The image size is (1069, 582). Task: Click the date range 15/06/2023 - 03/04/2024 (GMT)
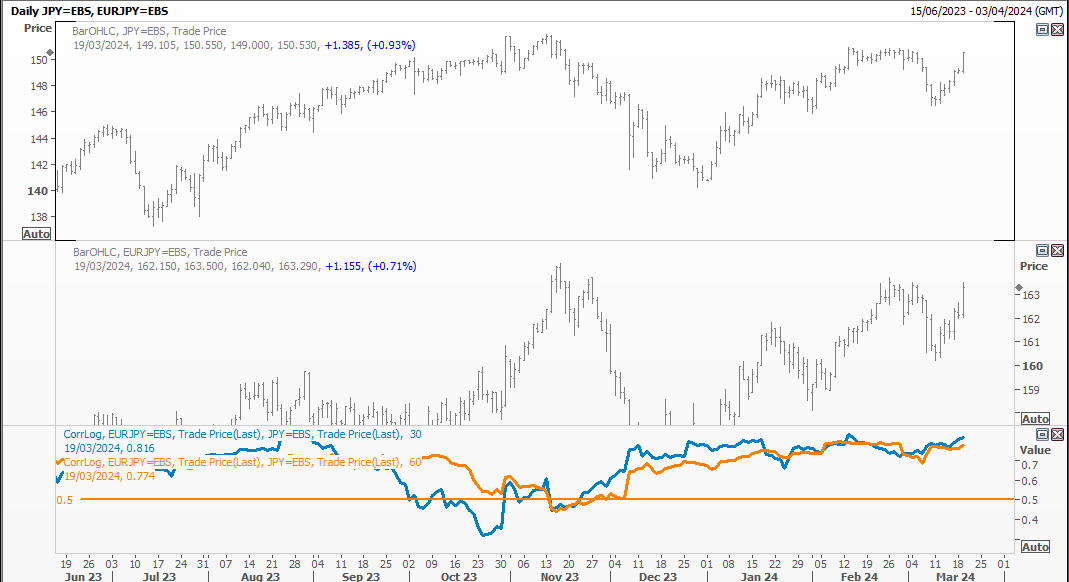point(987,11)
